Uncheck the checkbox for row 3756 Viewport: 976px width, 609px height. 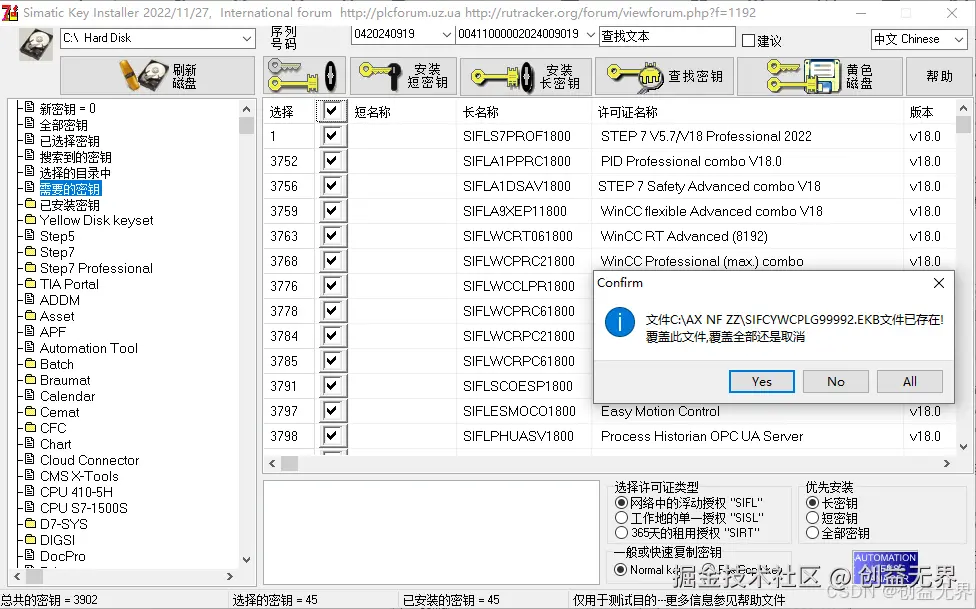click(331, 186)
